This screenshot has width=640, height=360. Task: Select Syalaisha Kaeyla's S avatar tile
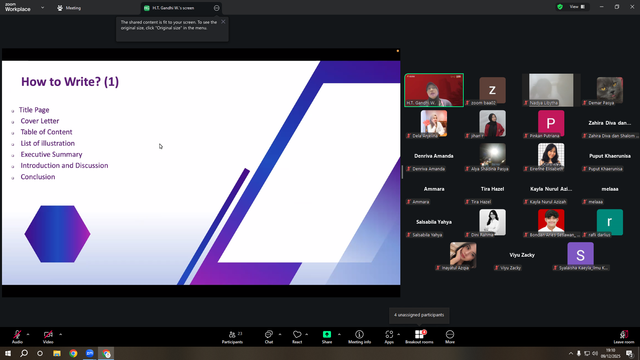(x=580, y=256)
